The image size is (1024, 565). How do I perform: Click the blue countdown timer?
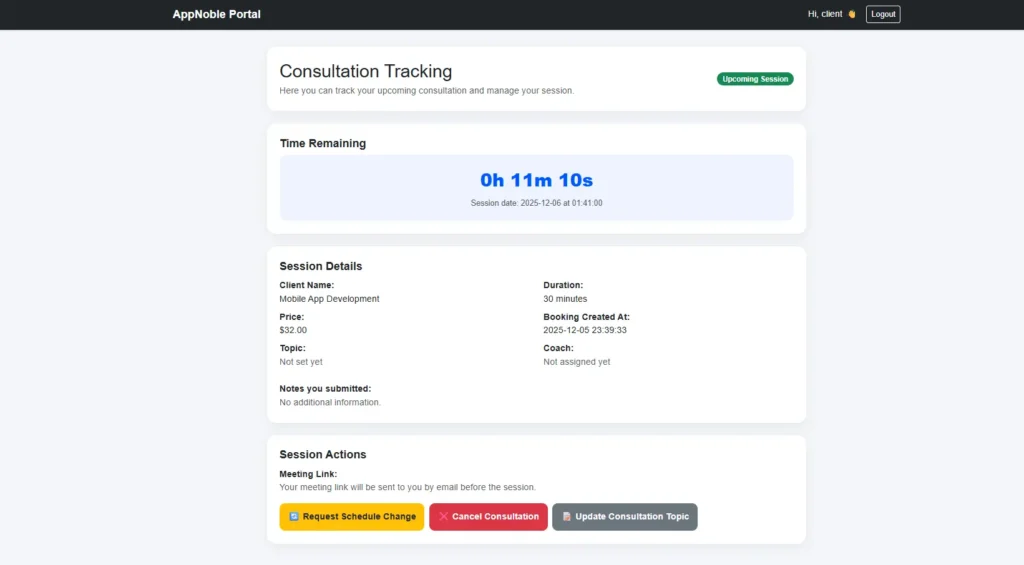tap(536, 180)
